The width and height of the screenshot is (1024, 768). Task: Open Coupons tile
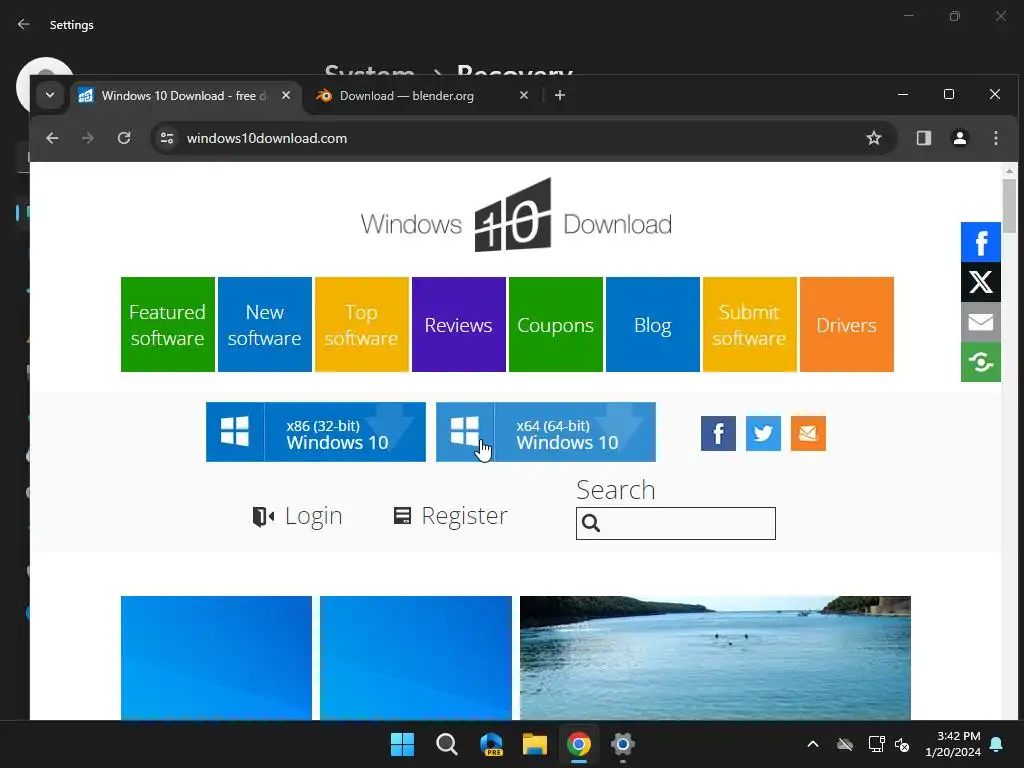(556, 325)
